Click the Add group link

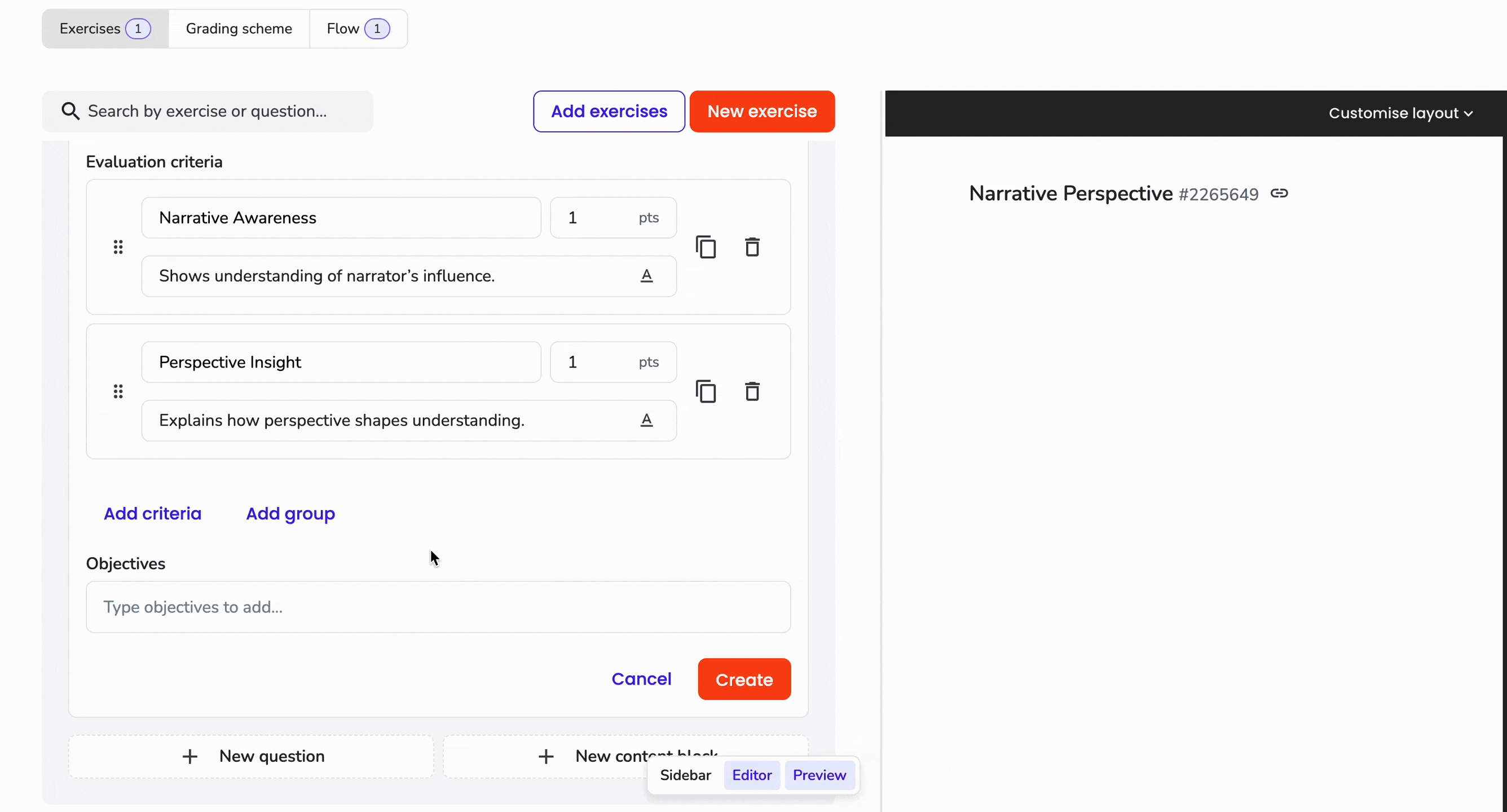(x=291, y=513)
